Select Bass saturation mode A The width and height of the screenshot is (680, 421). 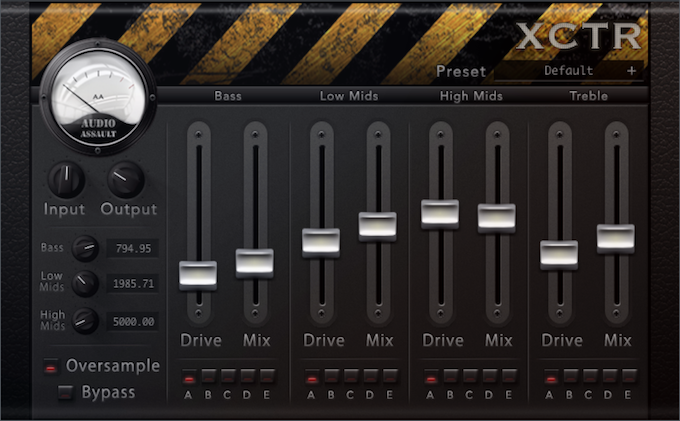pos(189,377)
